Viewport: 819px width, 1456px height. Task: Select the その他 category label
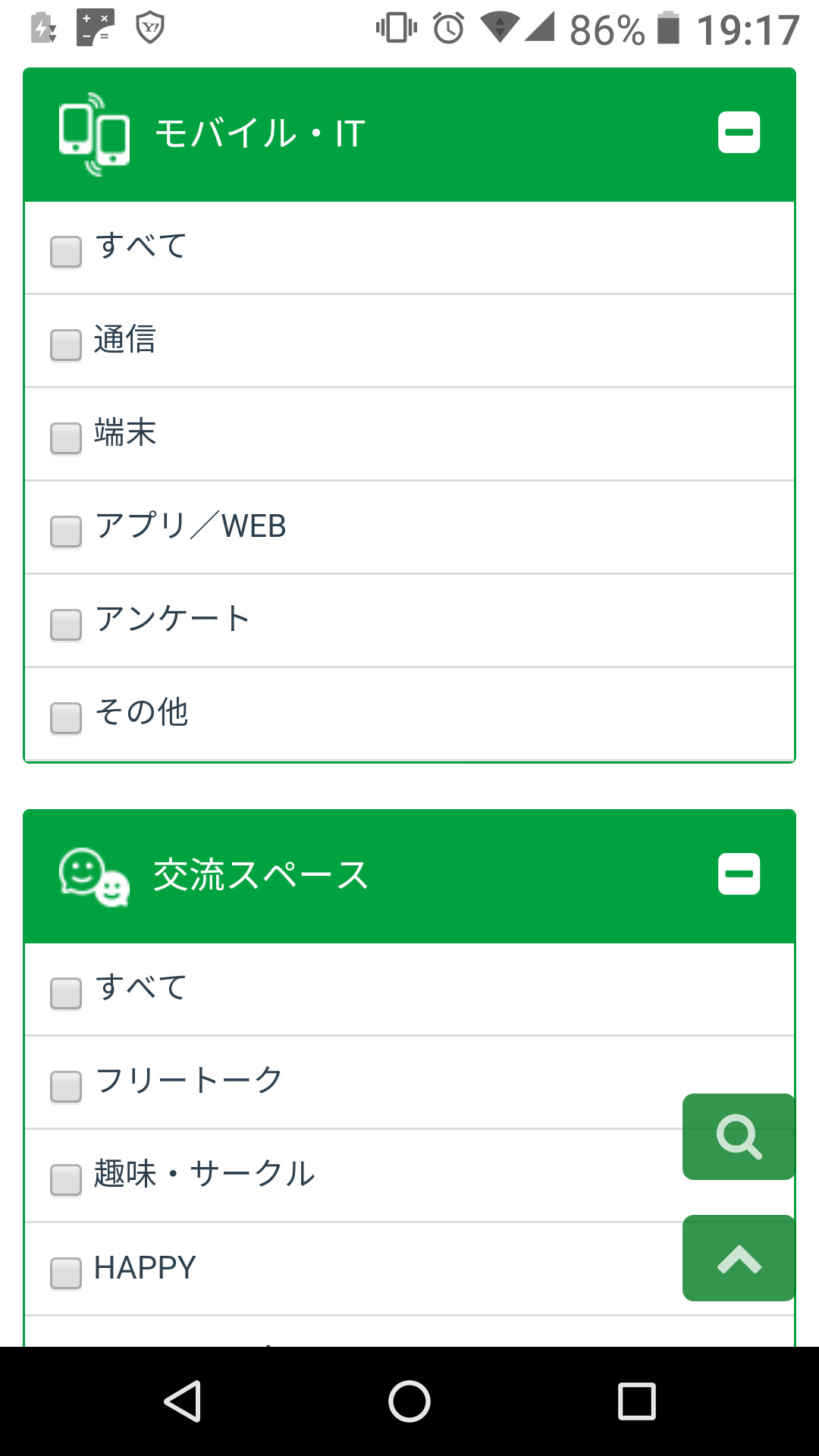(142, 712)
